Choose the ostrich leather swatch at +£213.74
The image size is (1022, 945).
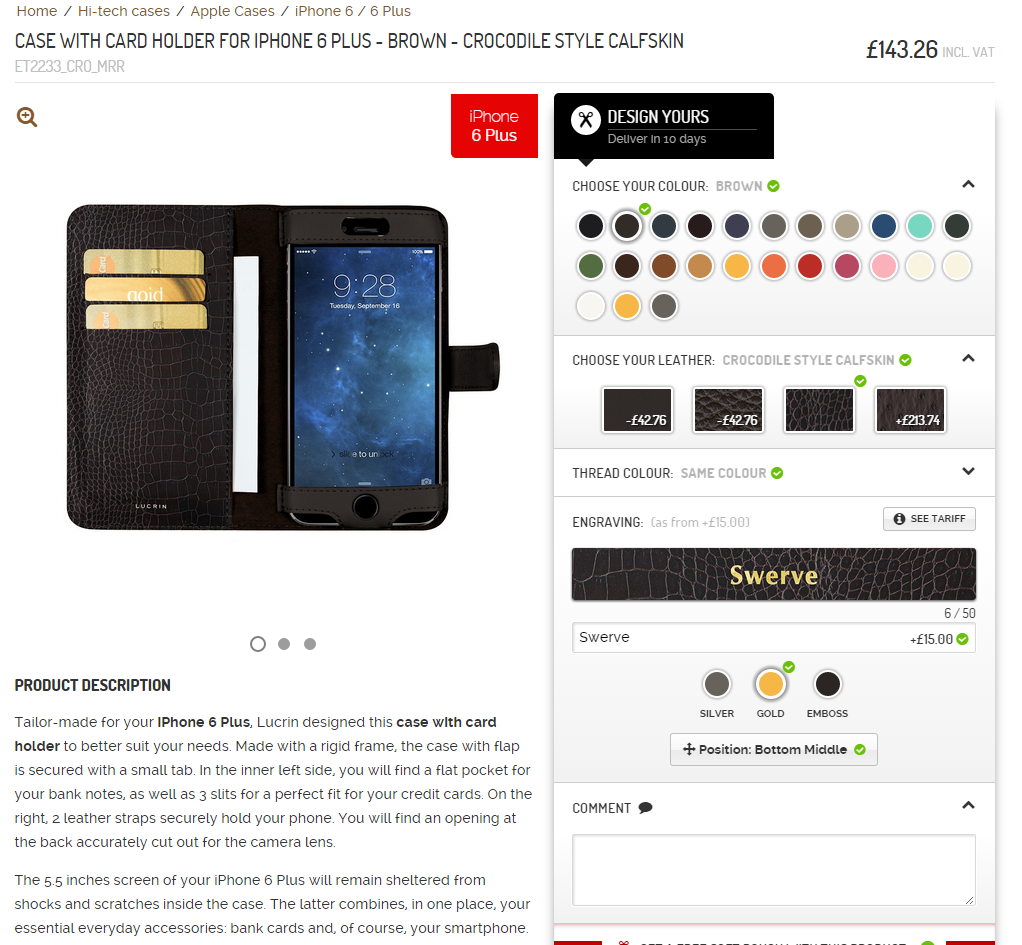[911, 410]
